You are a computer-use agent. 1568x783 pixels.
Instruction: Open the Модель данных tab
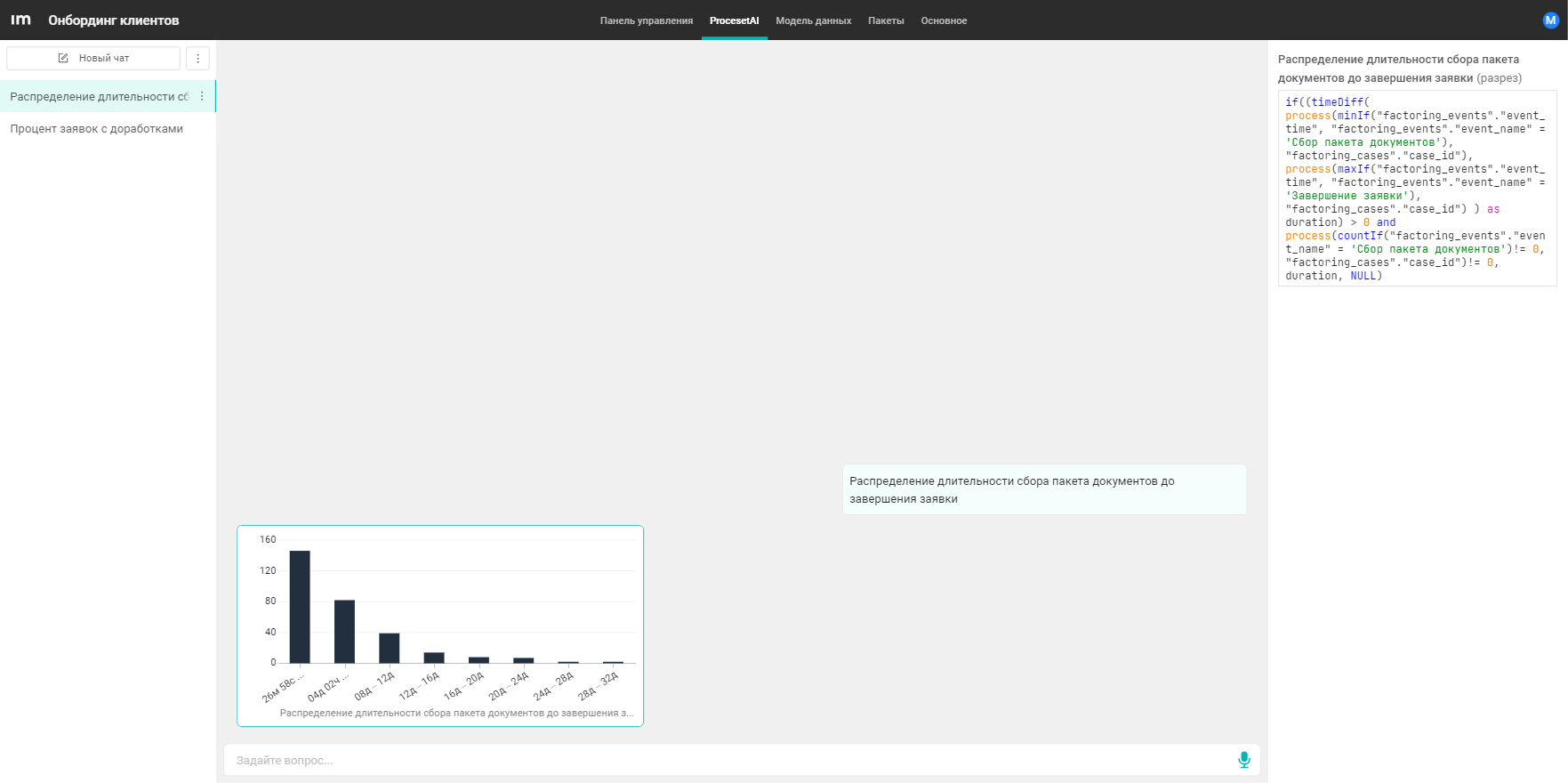point(813,20)
